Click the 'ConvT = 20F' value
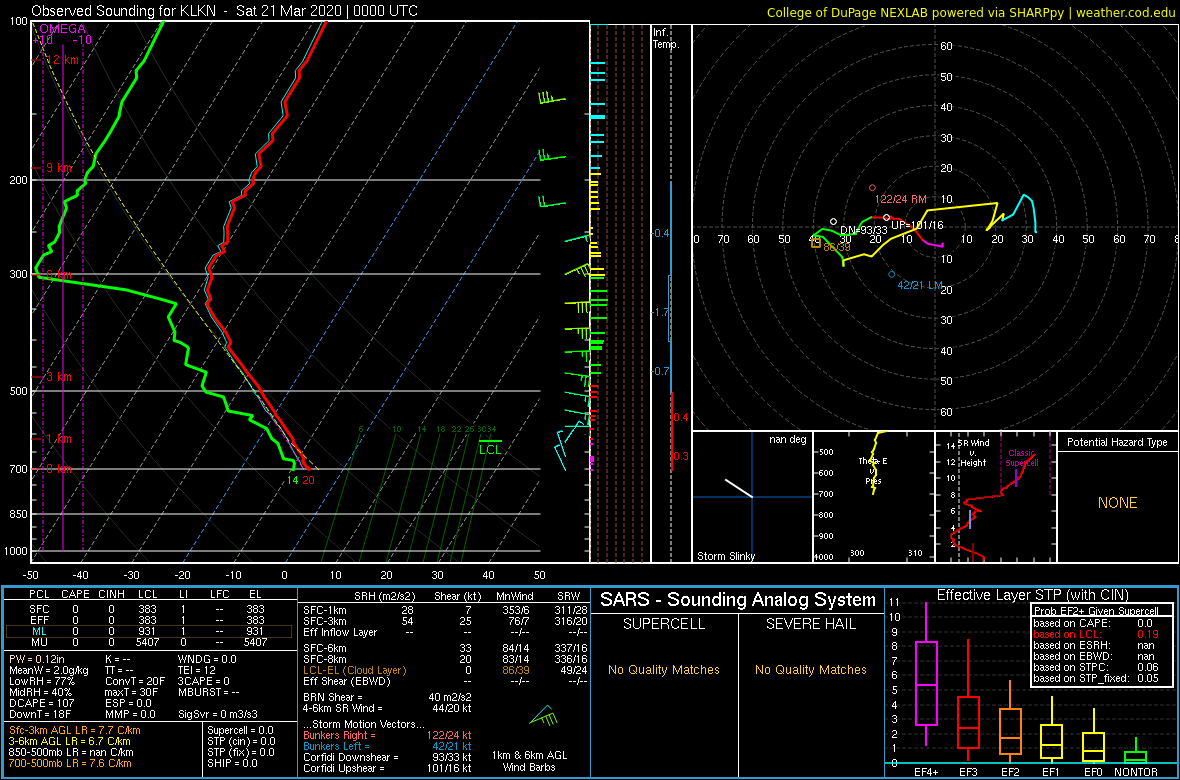This screenshot has width=1180, height=780. pyautogui.click(x=135, y=680)
